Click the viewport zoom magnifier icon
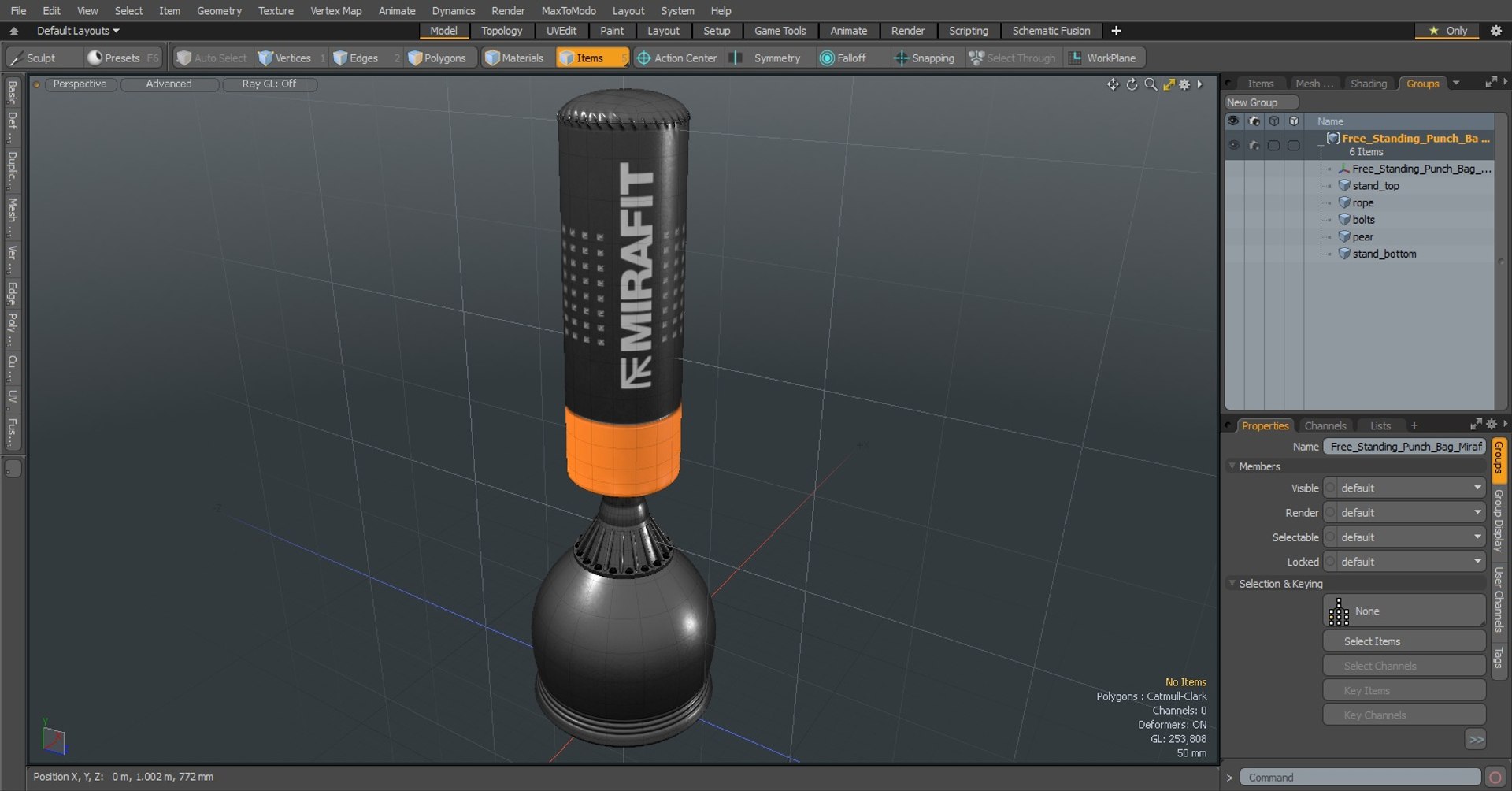This screenshot has height=791, width=1512. (x=1151, y=84)
